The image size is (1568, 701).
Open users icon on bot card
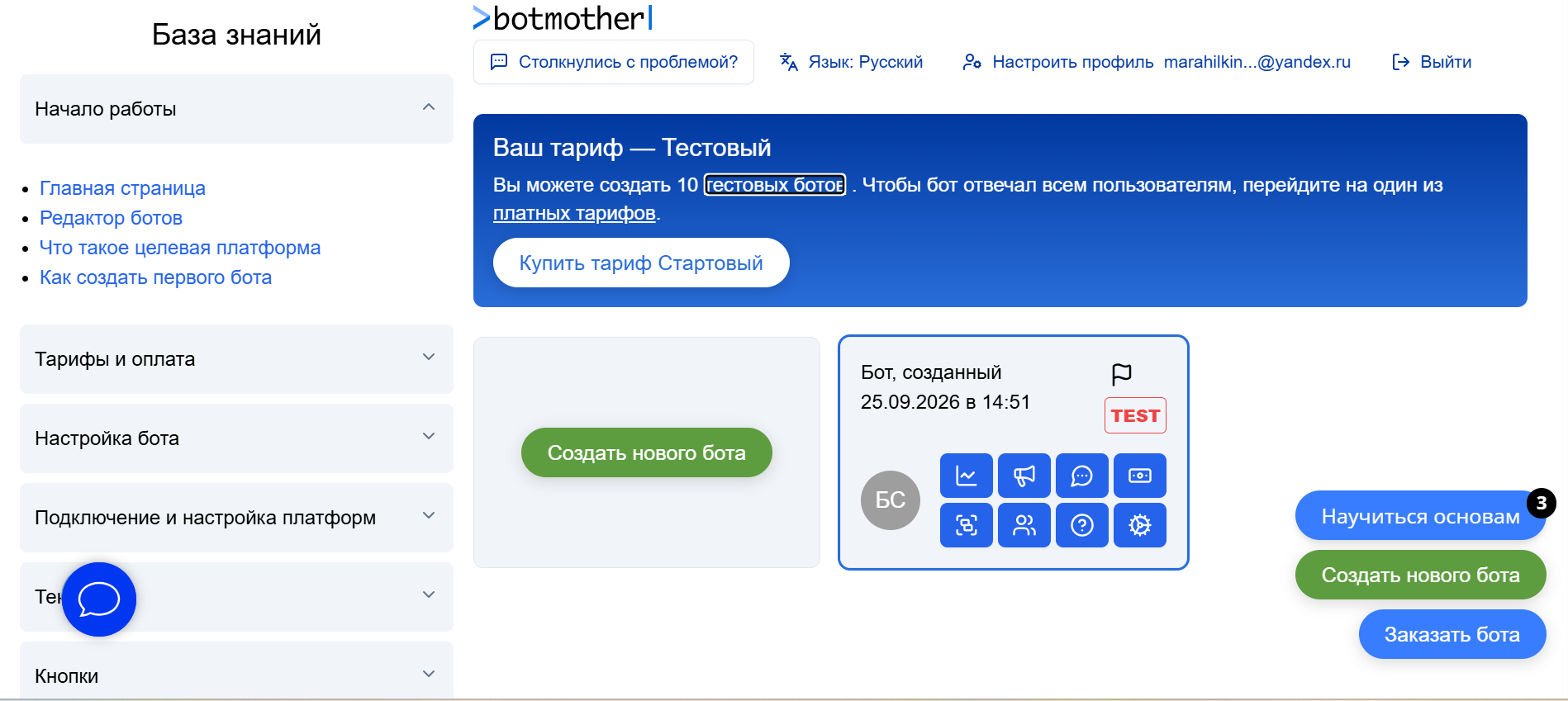1024,525
